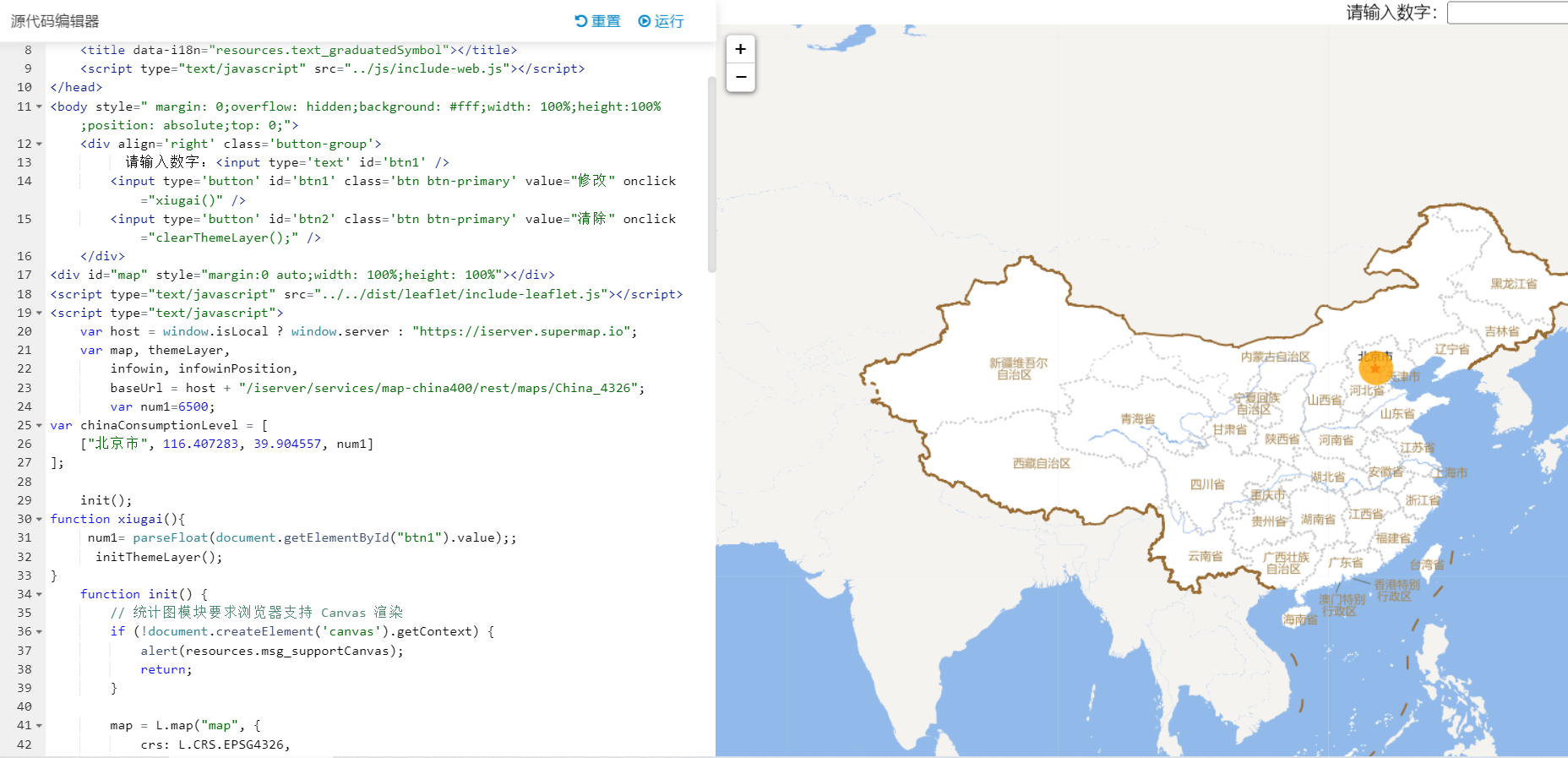Collapse code fold at line 41

click(39, 725)
